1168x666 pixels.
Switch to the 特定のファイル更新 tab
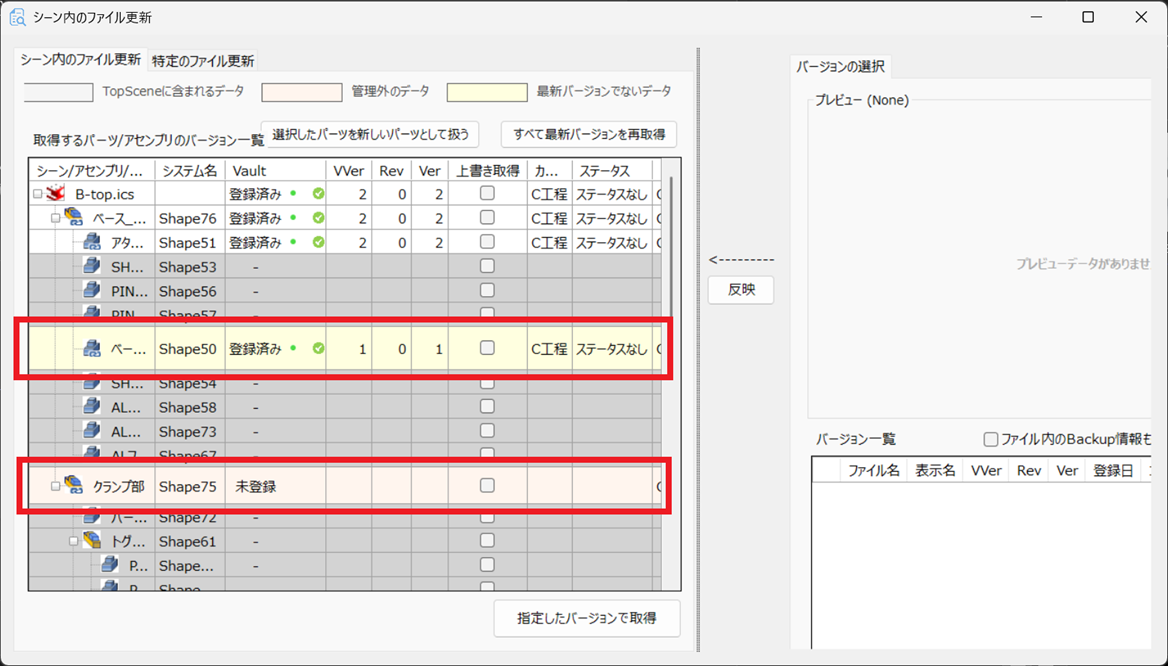tap(203, 60)
